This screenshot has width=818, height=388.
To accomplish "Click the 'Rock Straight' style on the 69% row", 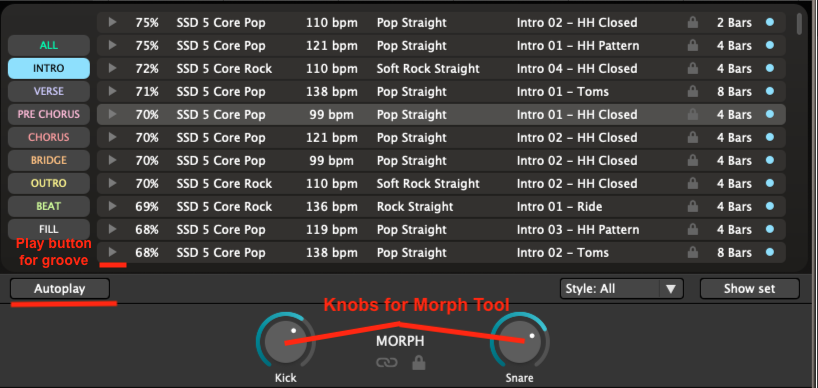I will pos(415,207).
